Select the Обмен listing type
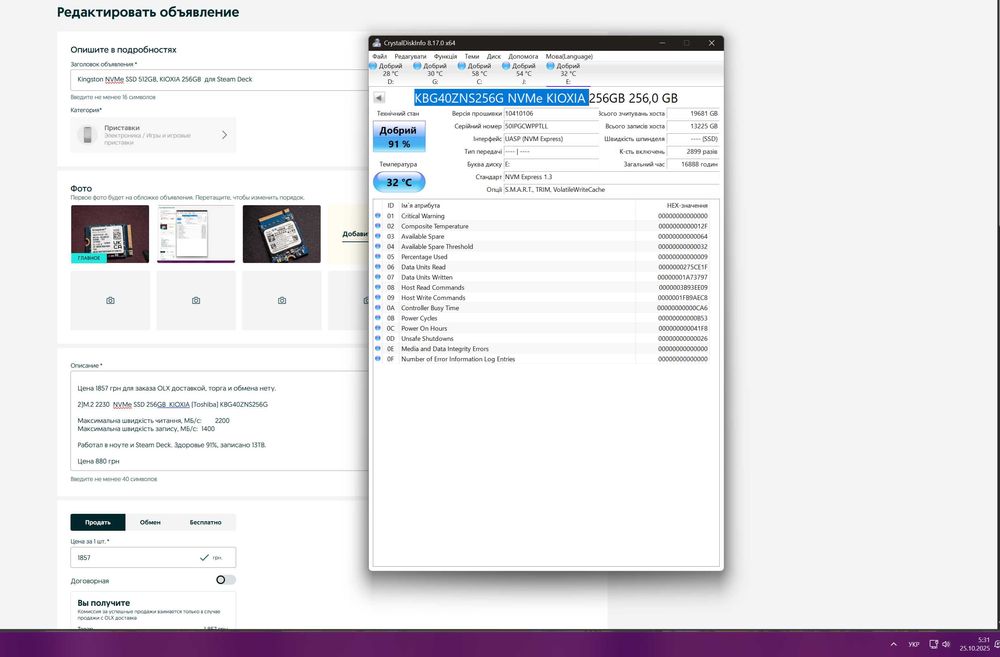This screenshot has height=657, width=1000. click(x=150, y=522)
